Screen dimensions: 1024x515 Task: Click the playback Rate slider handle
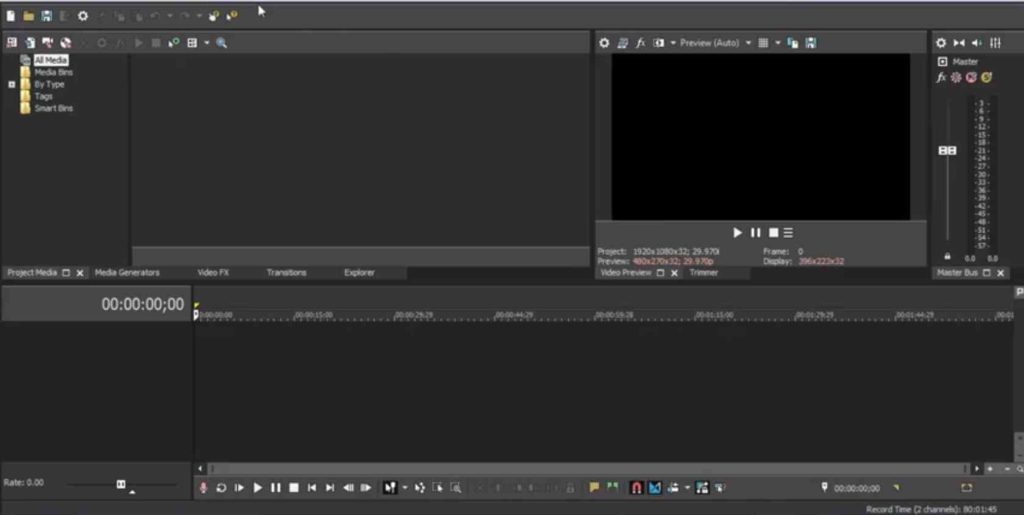121,484
